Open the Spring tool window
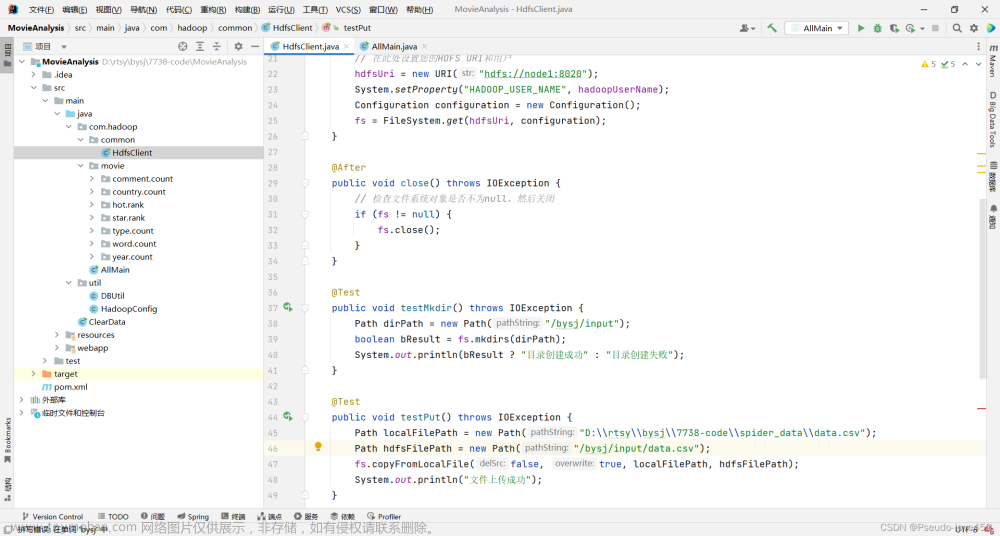 click(193, 517)
